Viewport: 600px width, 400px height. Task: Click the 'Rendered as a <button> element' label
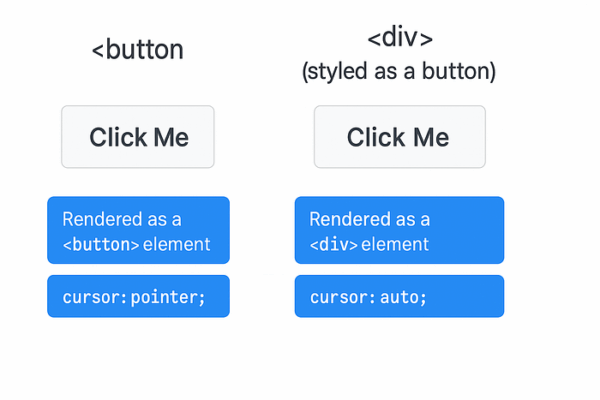point(139,230)
